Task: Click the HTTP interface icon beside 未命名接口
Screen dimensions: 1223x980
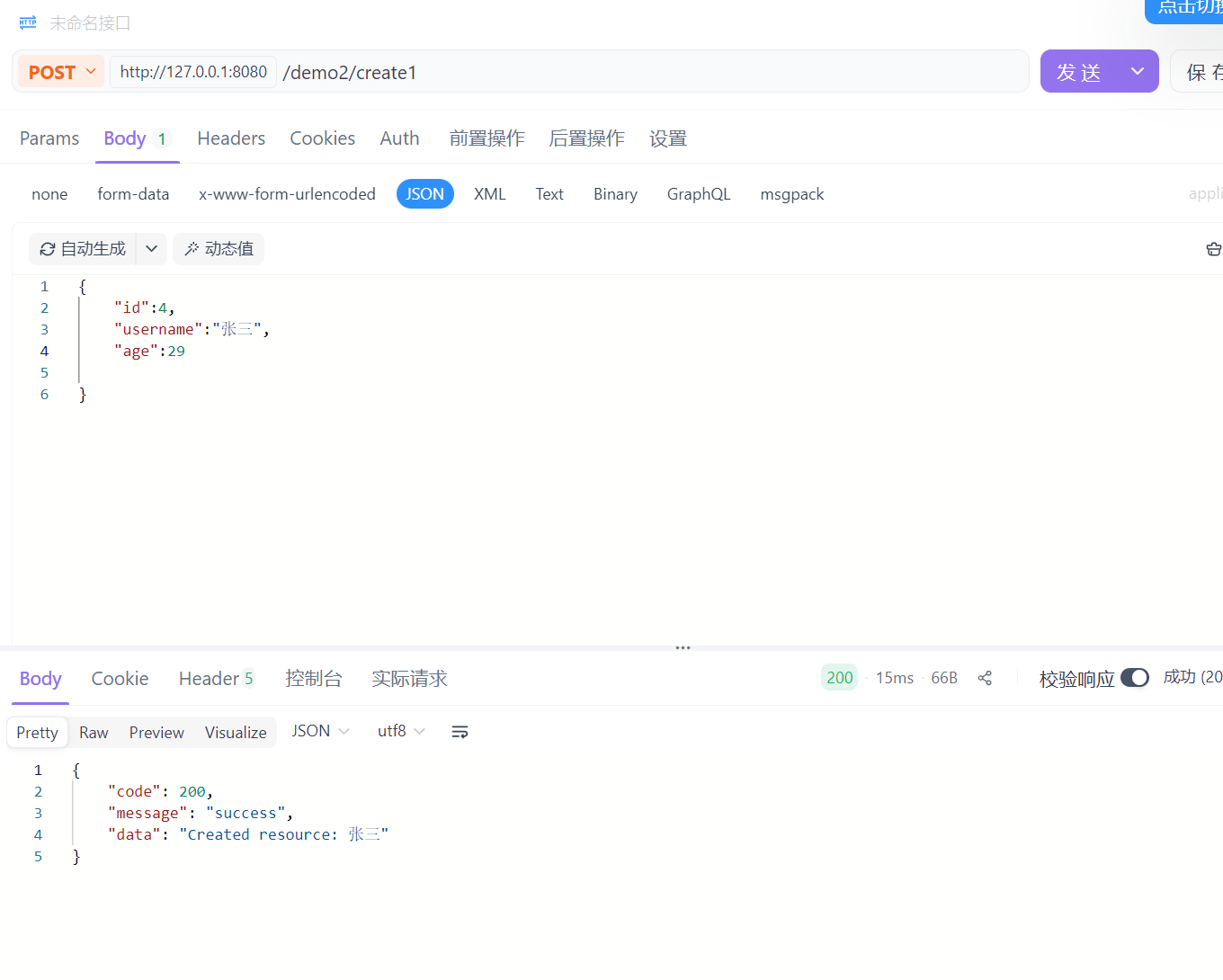Action: tap(28, 22)
